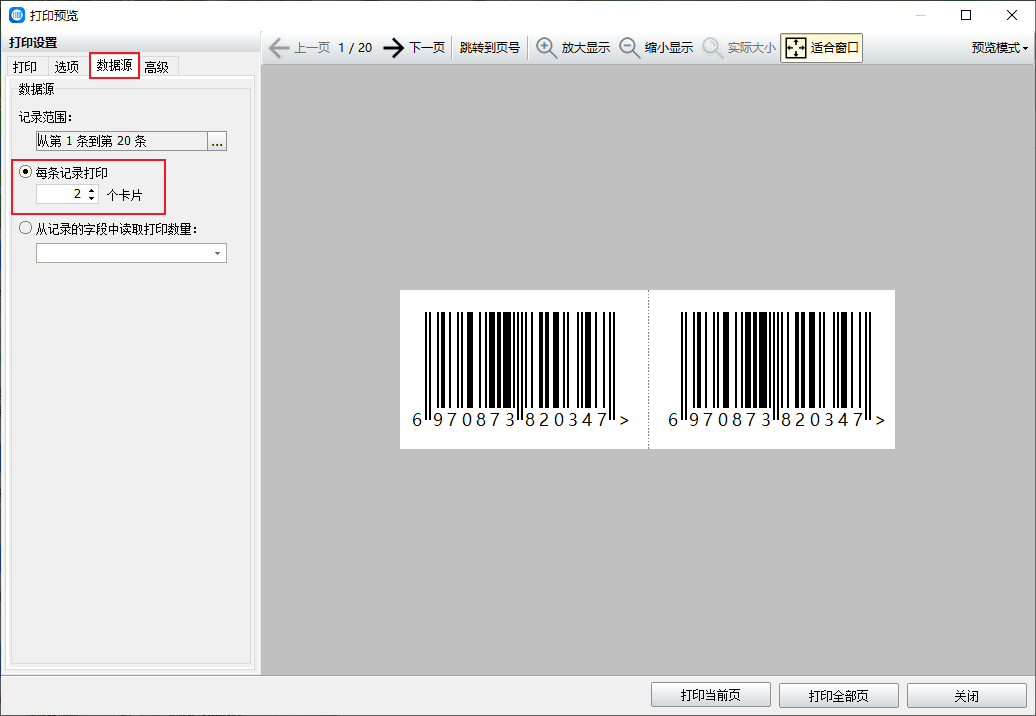Click 跳转到页号 toolbar button
The height and width of the screenshot is (716, 1036).
coord(490,48)
